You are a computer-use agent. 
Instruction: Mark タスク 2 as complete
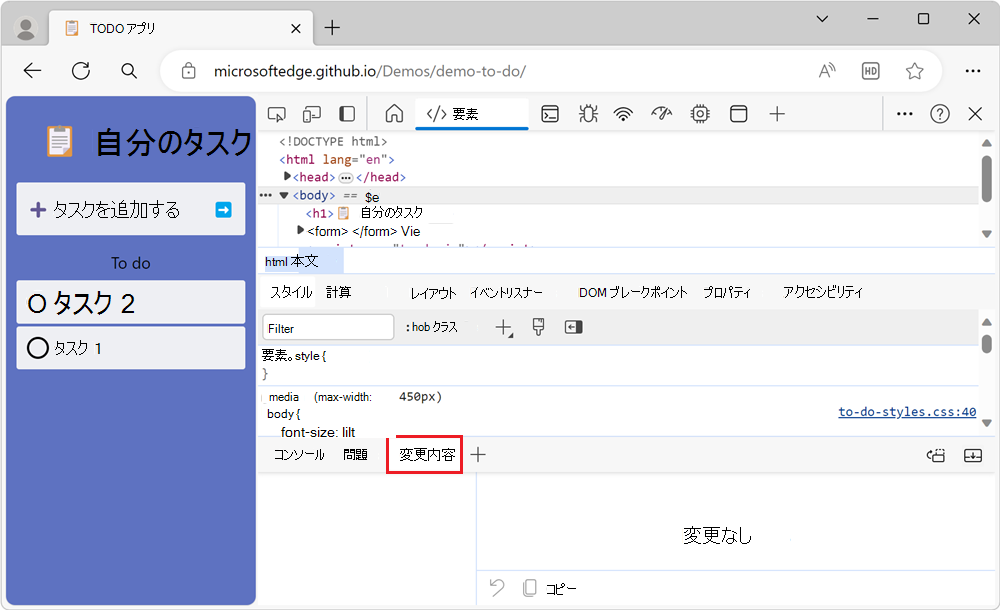(36, 302)
